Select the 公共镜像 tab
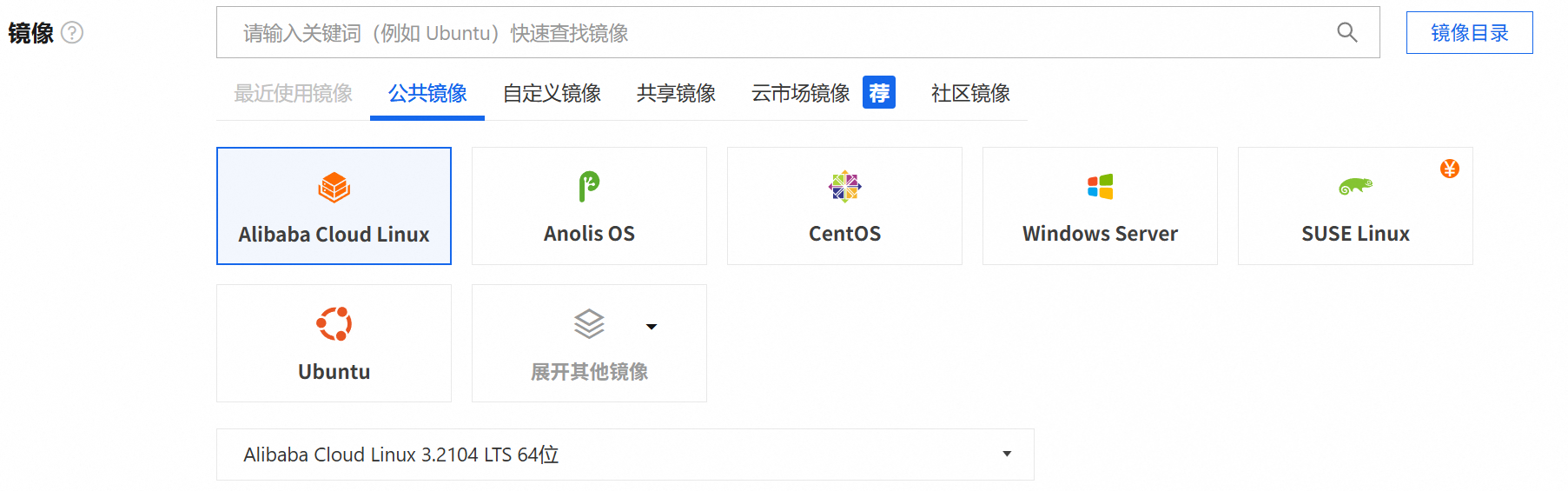Screen dimensions: 1568x491 click(427, 93)
